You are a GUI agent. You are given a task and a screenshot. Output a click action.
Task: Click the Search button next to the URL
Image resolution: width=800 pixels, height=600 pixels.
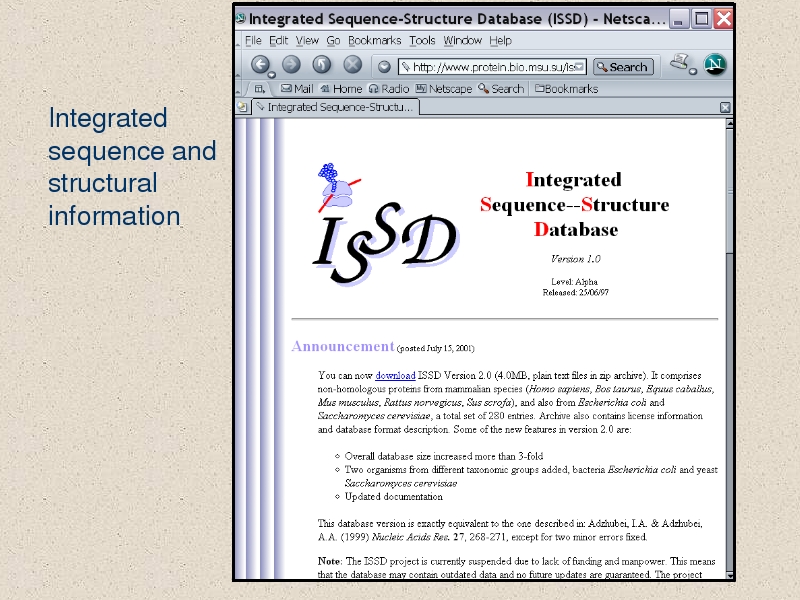[x=623, y=67]
